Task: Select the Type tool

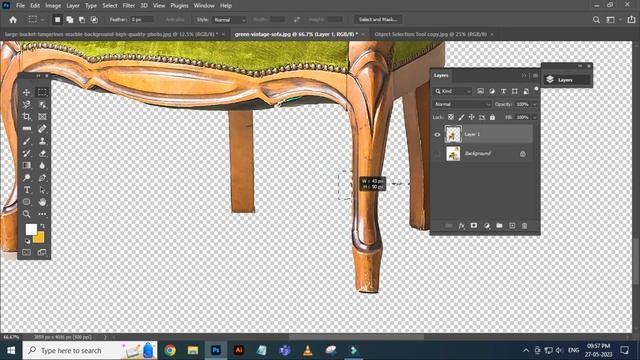Action: tap(27, 190)
